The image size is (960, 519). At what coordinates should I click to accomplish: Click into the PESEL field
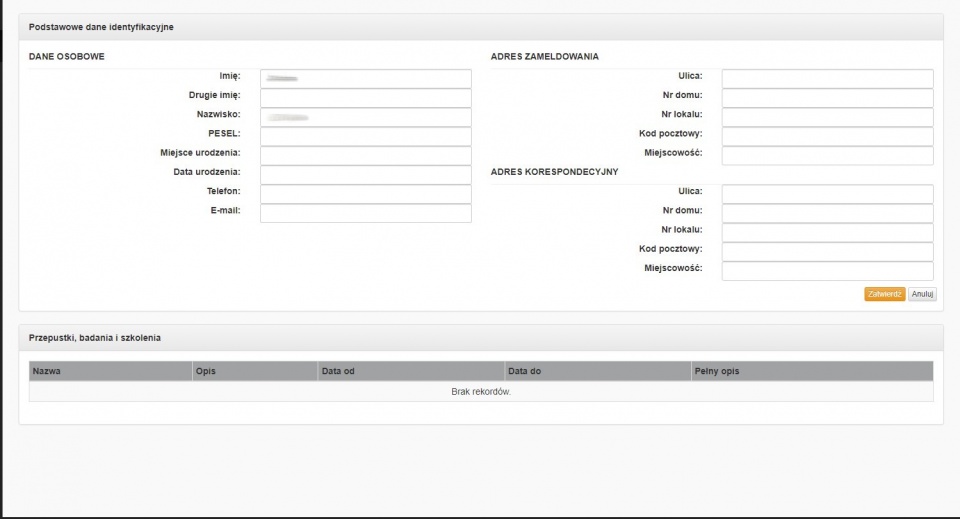(x=366, y=136)
